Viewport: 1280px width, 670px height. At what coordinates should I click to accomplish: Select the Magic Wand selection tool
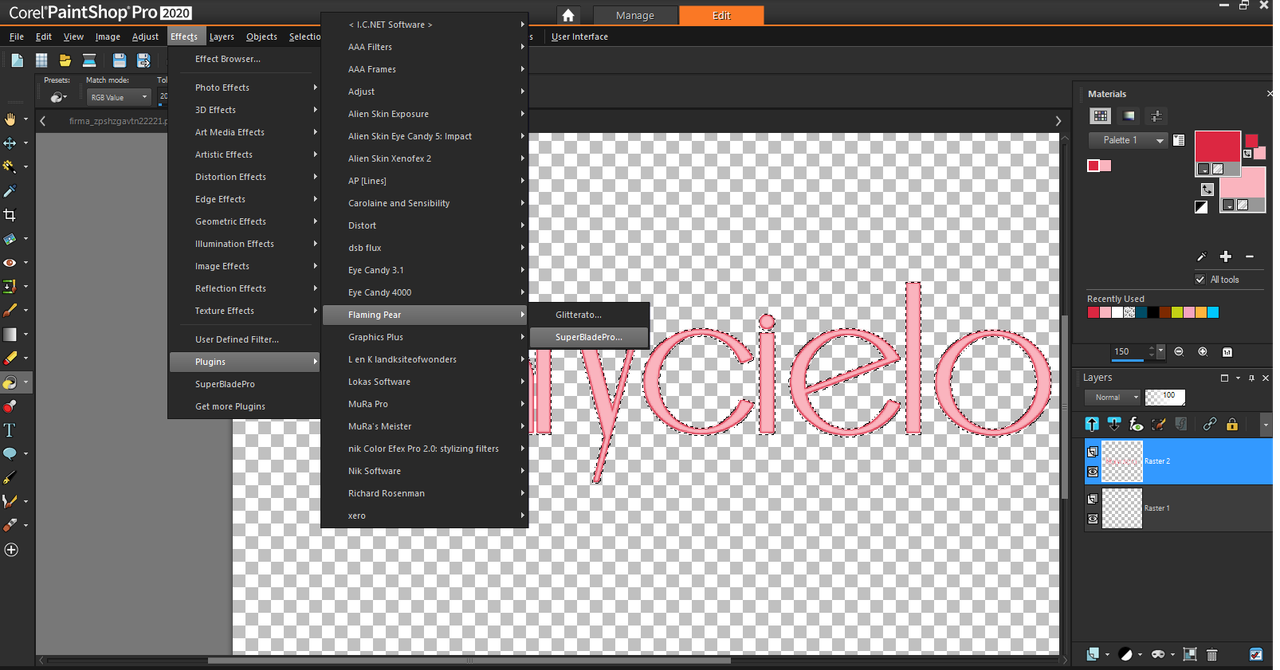point(10,167)
